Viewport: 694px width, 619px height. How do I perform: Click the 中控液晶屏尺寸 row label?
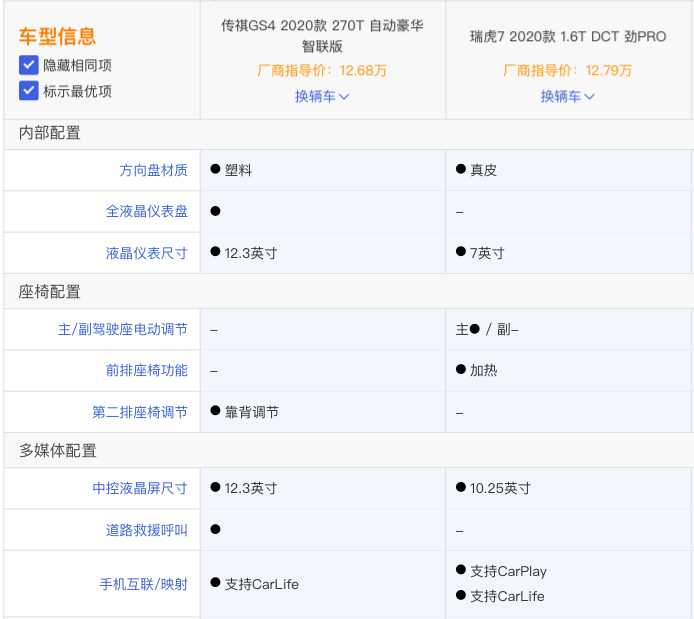click(140, 488)
